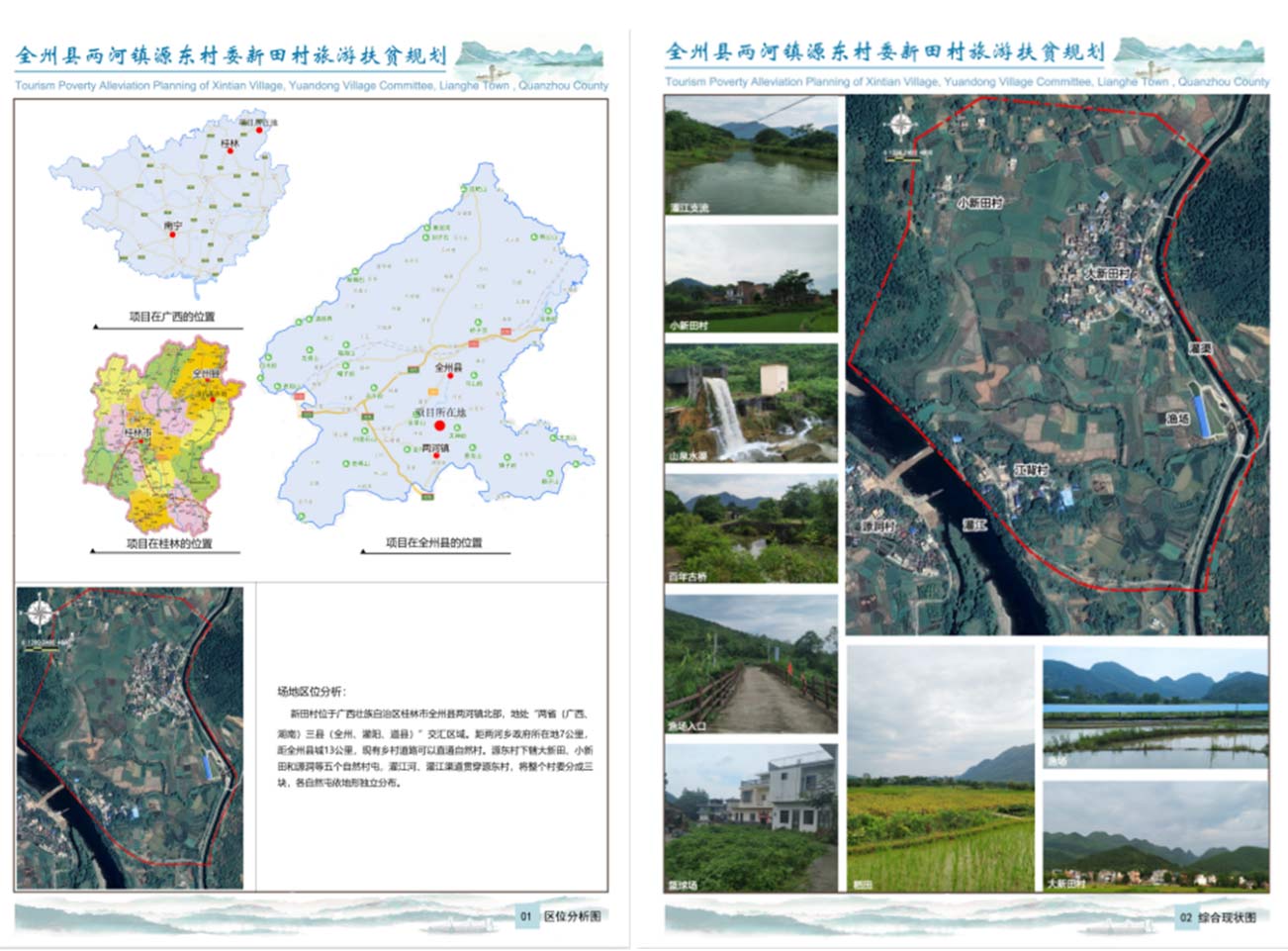Open the 山泉水源 waterfall photo
The height and width of the screenshot is (951, 1288).
(751, 404)
